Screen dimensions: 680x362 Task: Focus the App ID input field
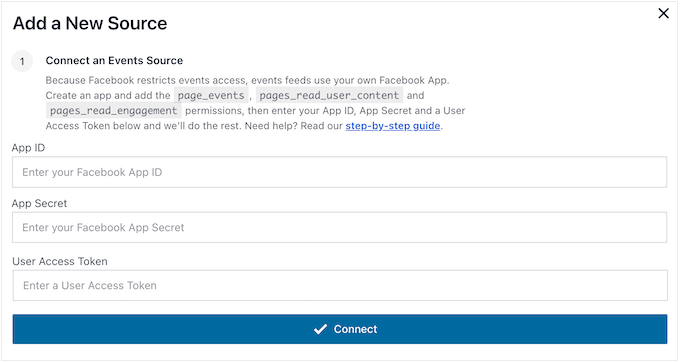[339, 172]
